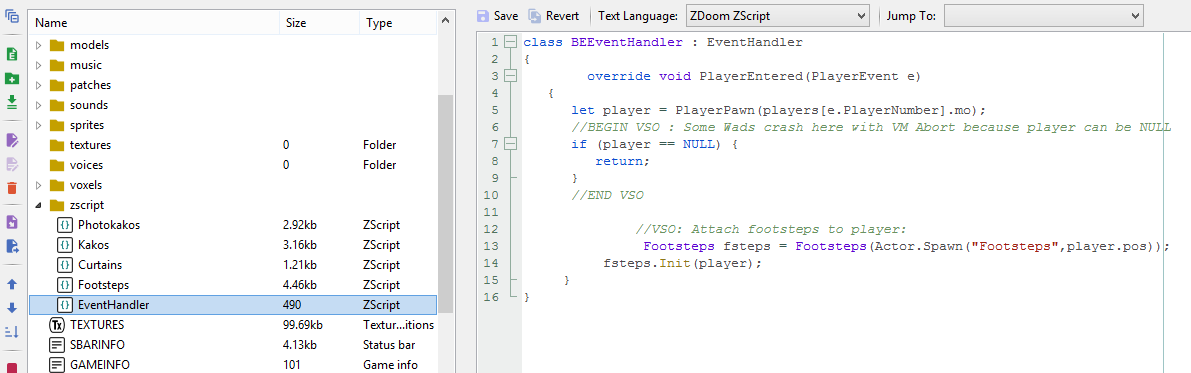
Task: Select the Footsteps entry
Action: pyautogui.click(x=232, y=285)
